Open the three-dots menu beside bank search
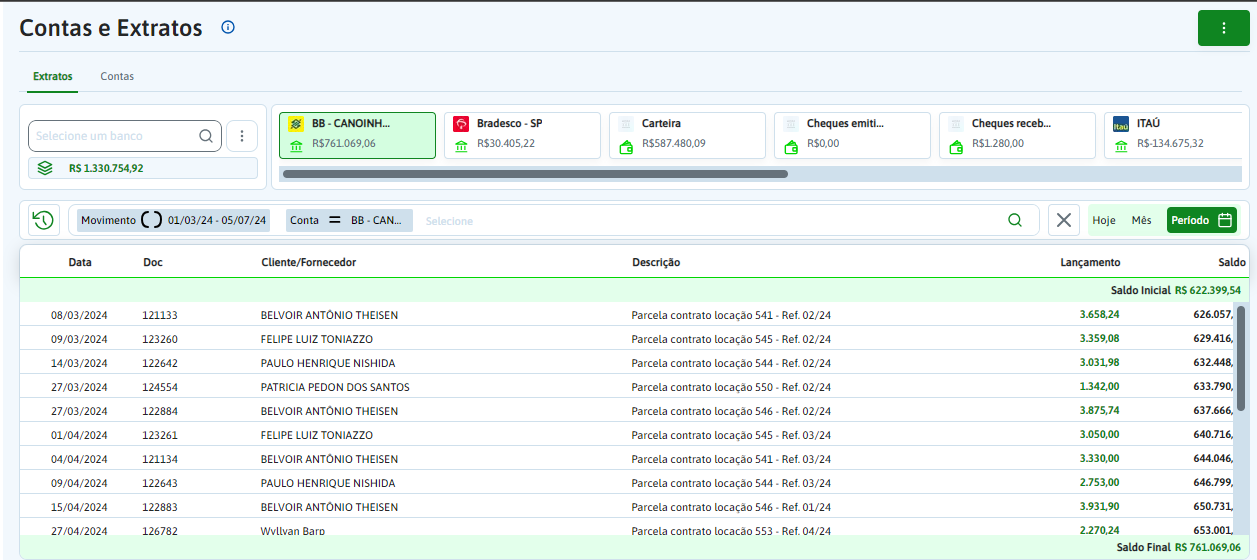This screenshot has height=560, width=1257. pos(242,136)
